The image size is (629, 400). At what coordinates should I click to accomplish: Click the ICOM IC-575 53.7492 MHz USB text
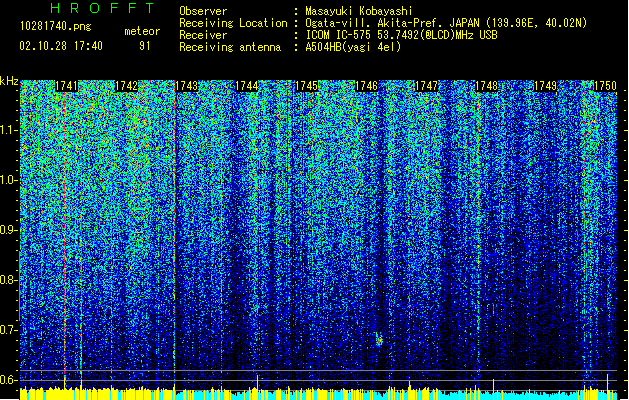point(401,35)
